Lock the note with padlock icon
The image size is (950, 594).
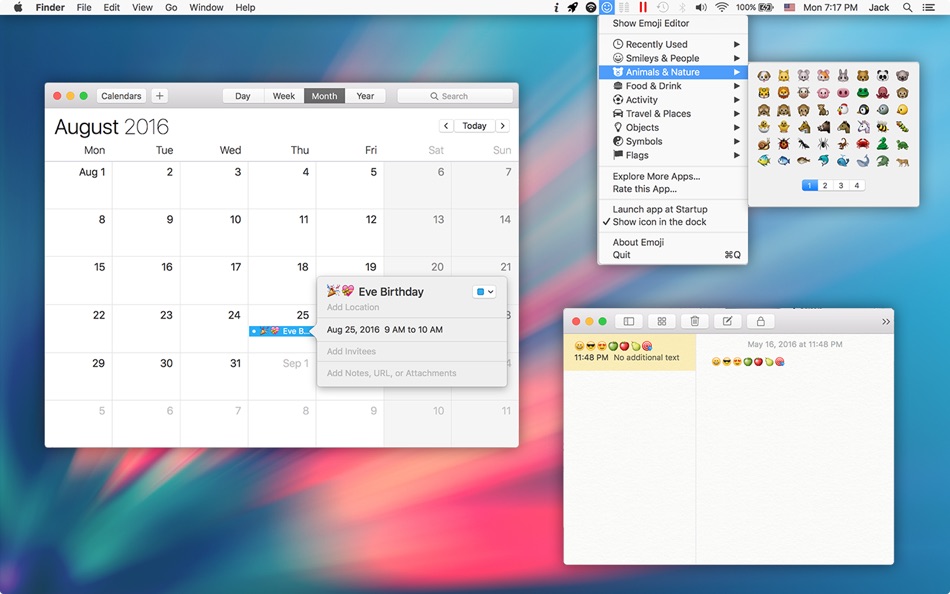[760, 321]
